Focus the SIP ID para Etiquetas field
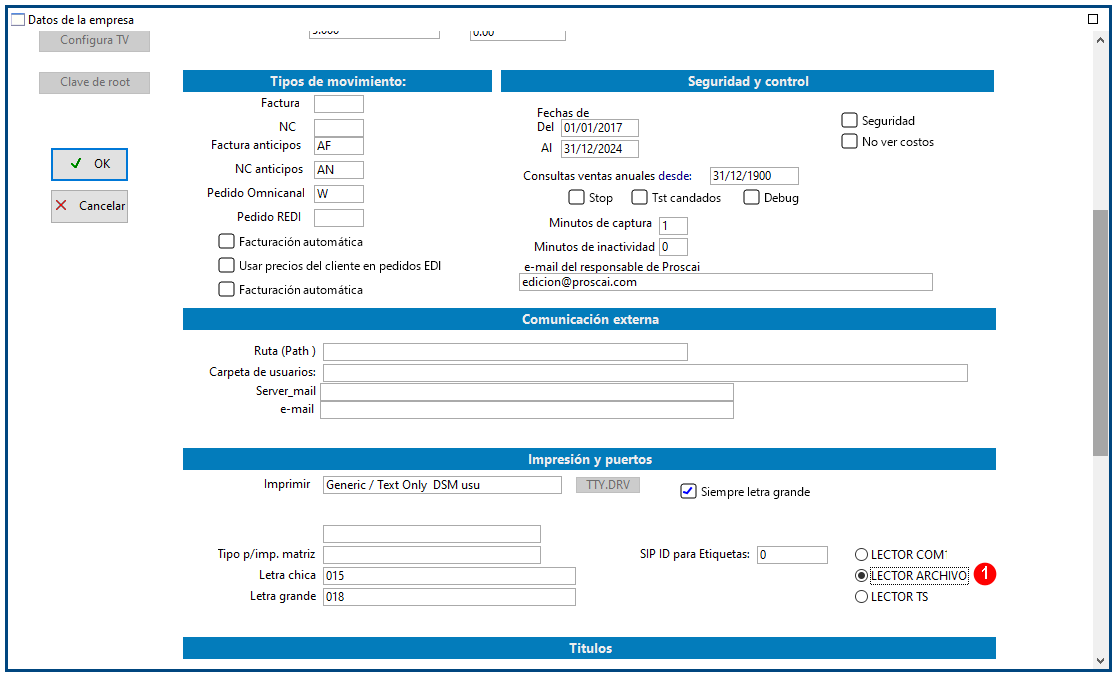The image size is (1117, 678). coord(792,555)
